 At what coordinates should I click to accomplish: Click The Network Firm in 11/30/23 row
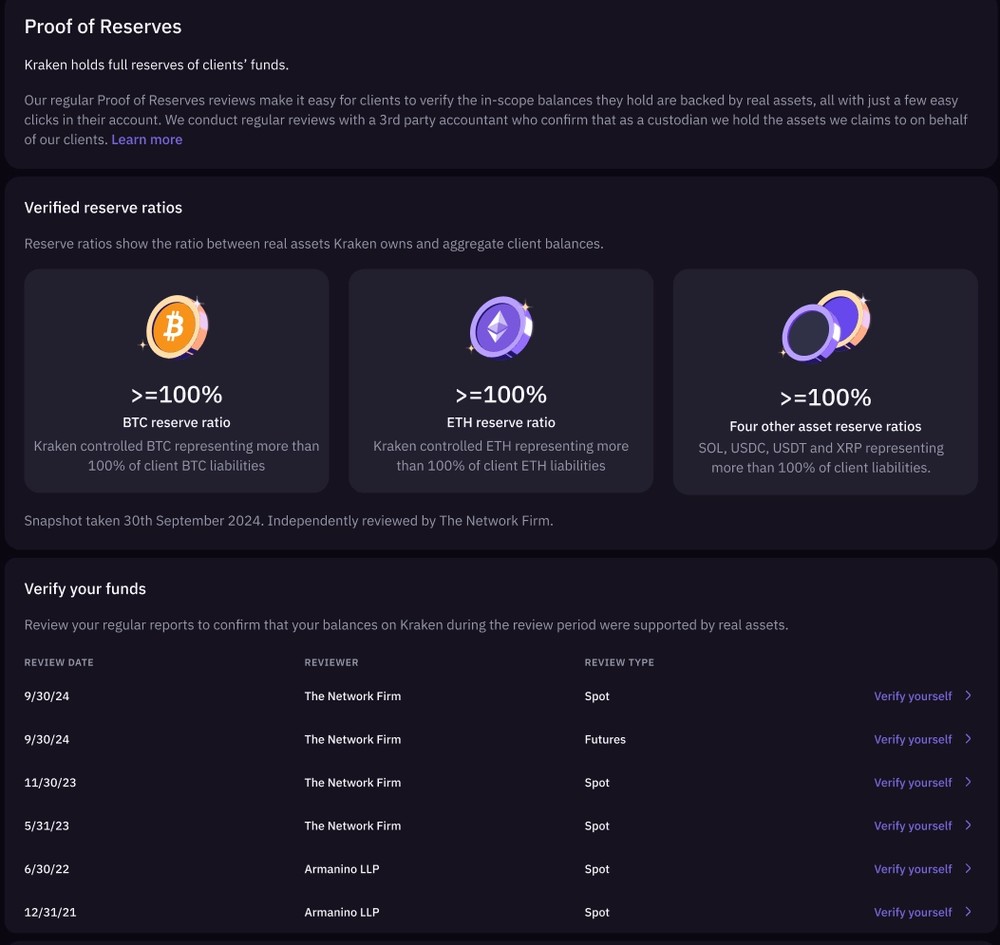click(353, 782)
